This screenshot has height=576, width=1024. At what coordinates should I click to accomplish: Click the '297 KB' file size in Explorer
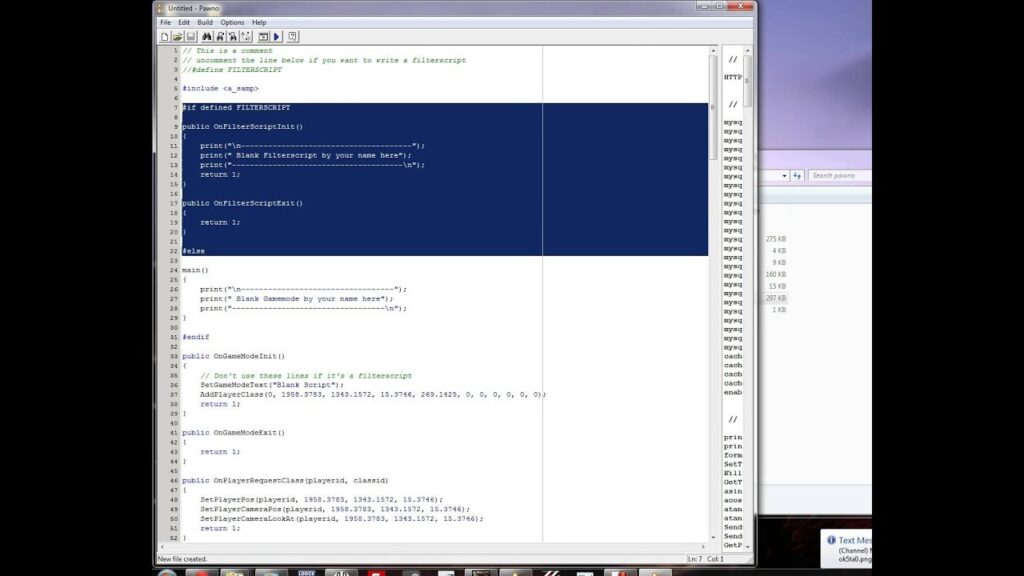pyautogui.click(x=776, y=298)
